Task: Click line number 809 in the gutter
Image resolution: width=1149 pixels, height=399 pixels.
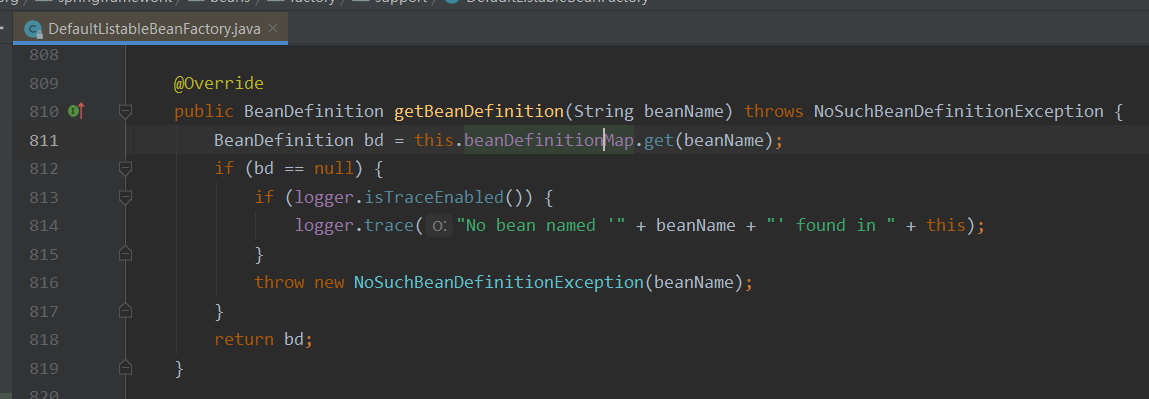Action: [x=45, y=83]
